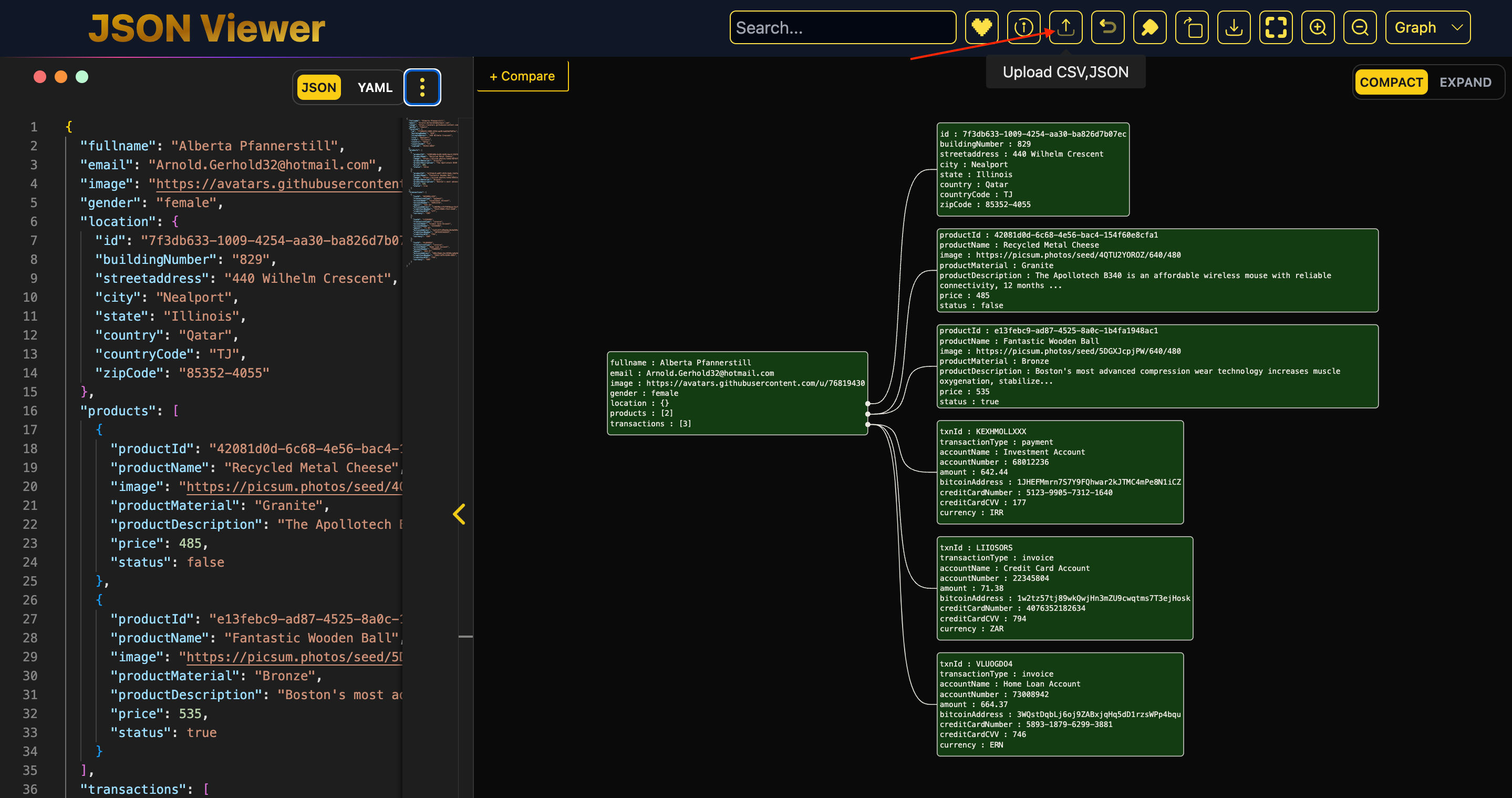The height and width of the screenshot is (798, 1512).
Task: Open the Graph view dropdown
Action: [x=1427, y=27]
